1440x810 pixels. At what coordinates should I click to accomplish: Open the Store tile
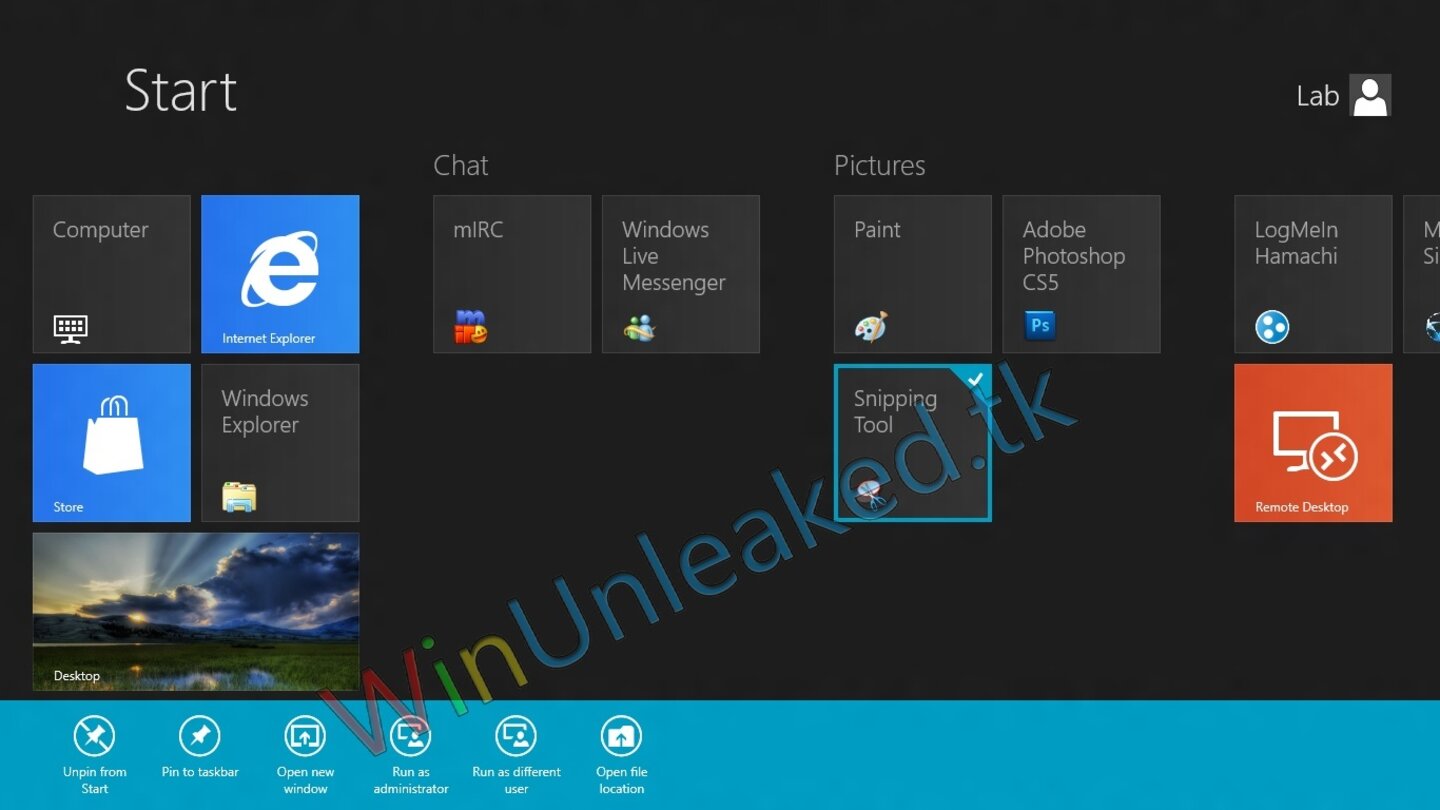point(112,443)
